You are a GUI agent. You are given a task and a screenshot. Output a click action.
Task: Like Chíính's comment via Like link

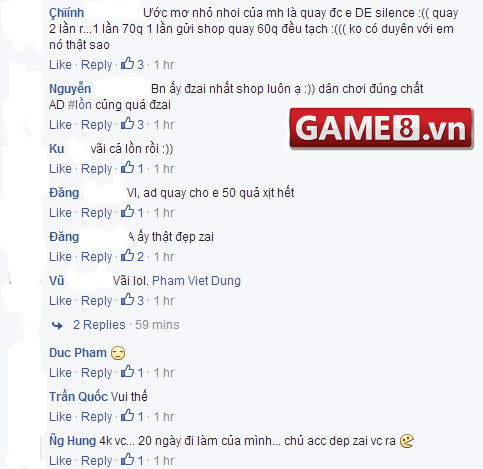click(x=60, y=65)
